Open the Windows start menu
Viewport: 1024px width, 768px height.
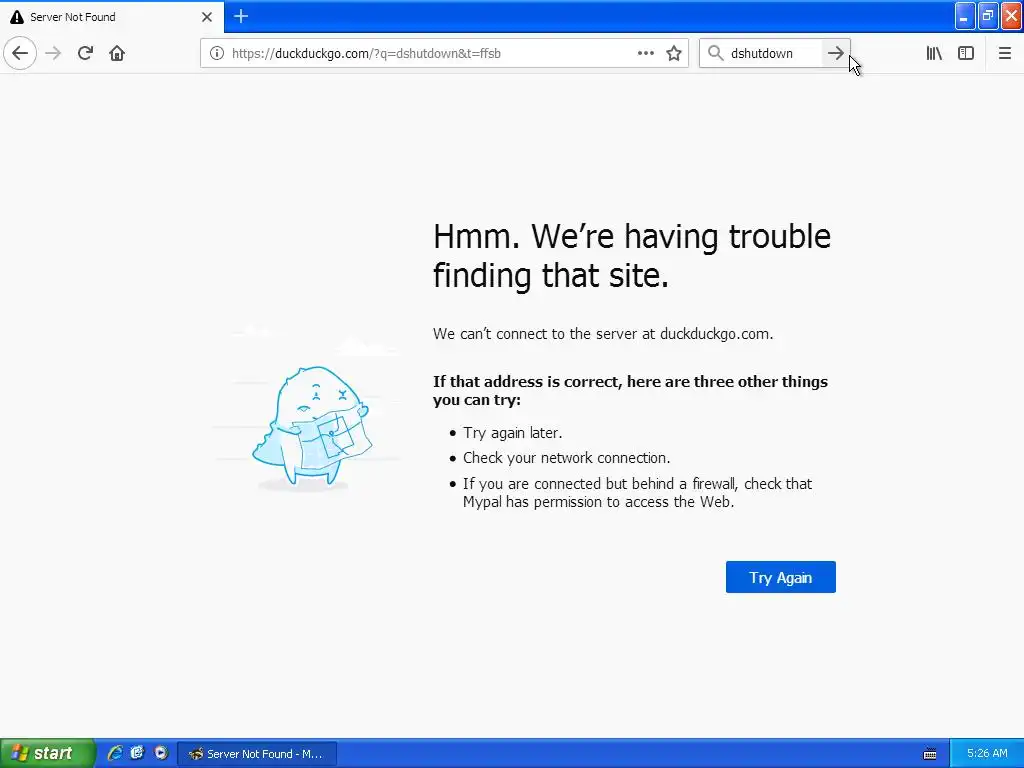coord(47,754)
